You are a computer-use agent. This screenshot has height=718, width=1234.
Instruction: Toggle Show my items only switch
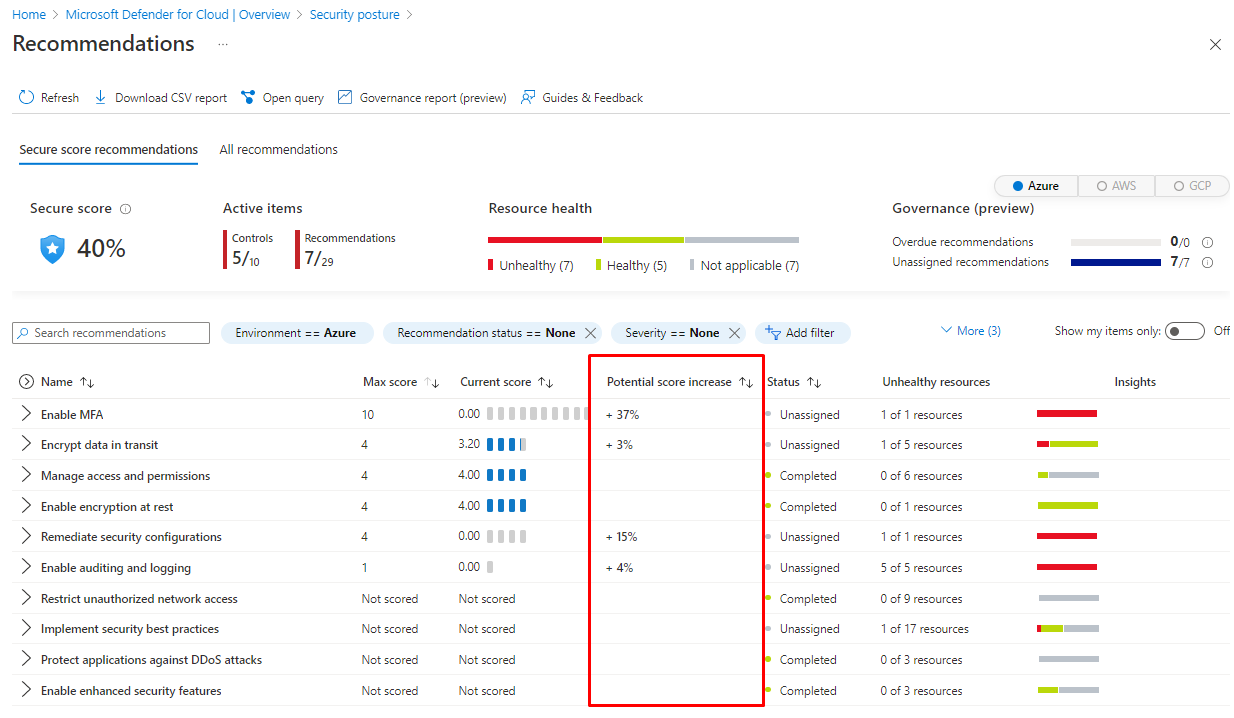tap(1184, 332)
